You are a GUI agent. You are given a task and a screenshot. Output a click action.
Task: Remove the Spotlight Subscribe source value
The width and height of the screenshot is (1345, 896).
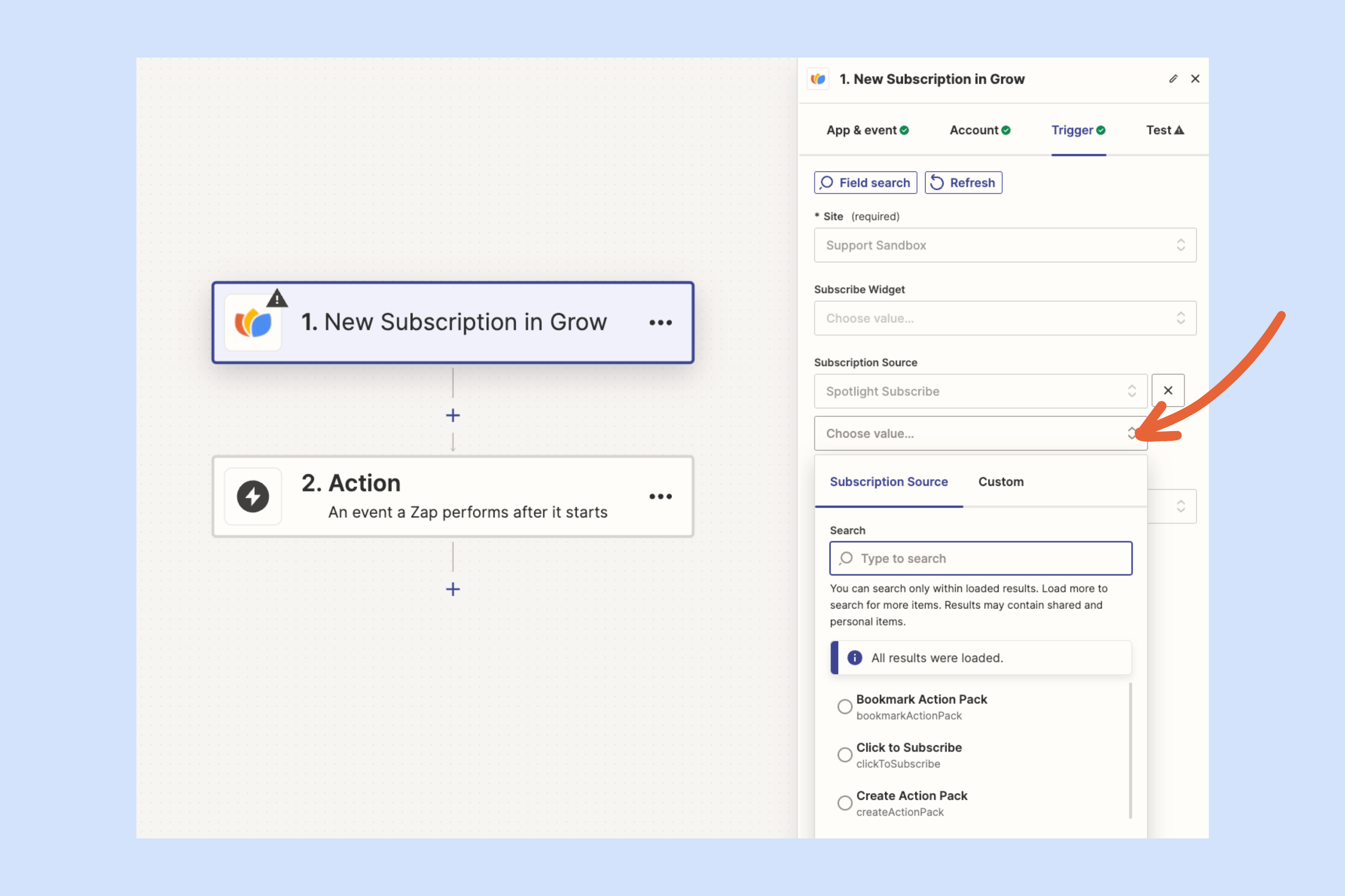pyautogui.click(x=1168, y=390)
